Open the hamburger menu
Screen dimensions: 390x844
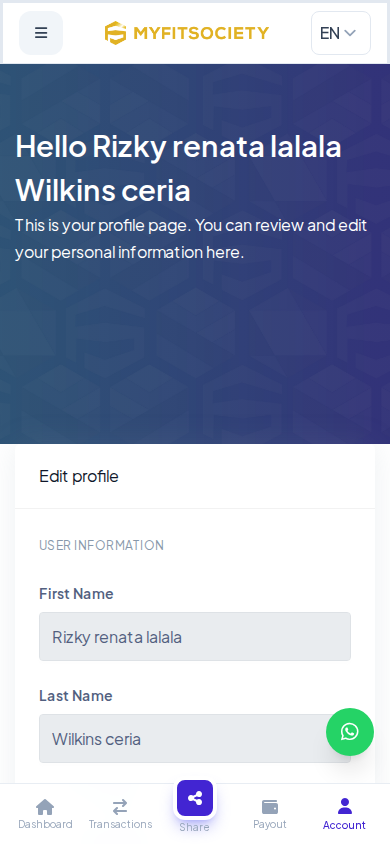coord(41,33)
